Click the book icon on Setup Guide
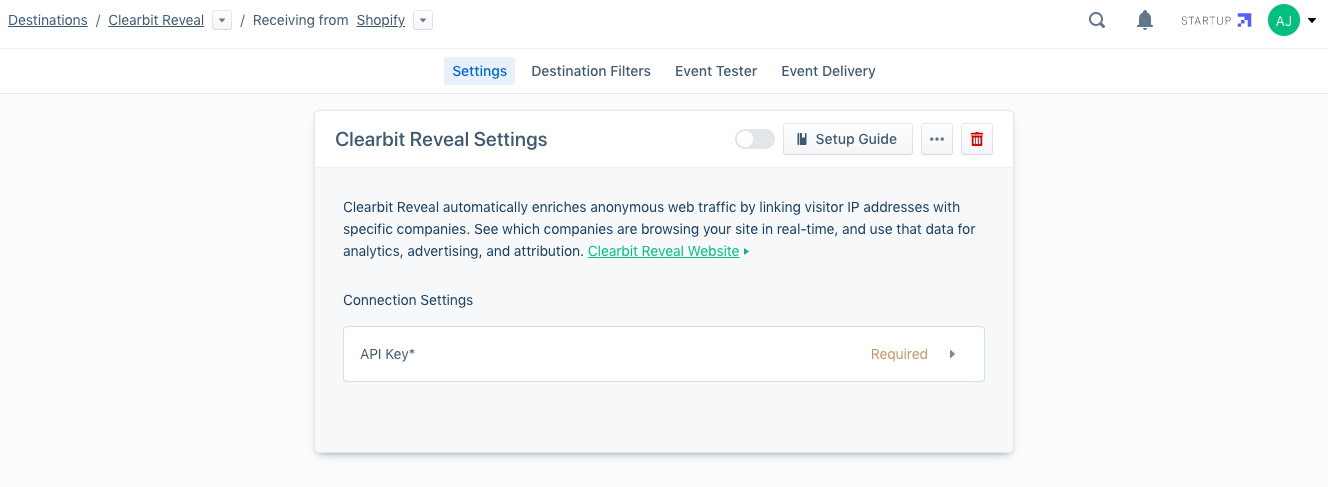This screenshot has height=487, width=1328. [802, 139]
